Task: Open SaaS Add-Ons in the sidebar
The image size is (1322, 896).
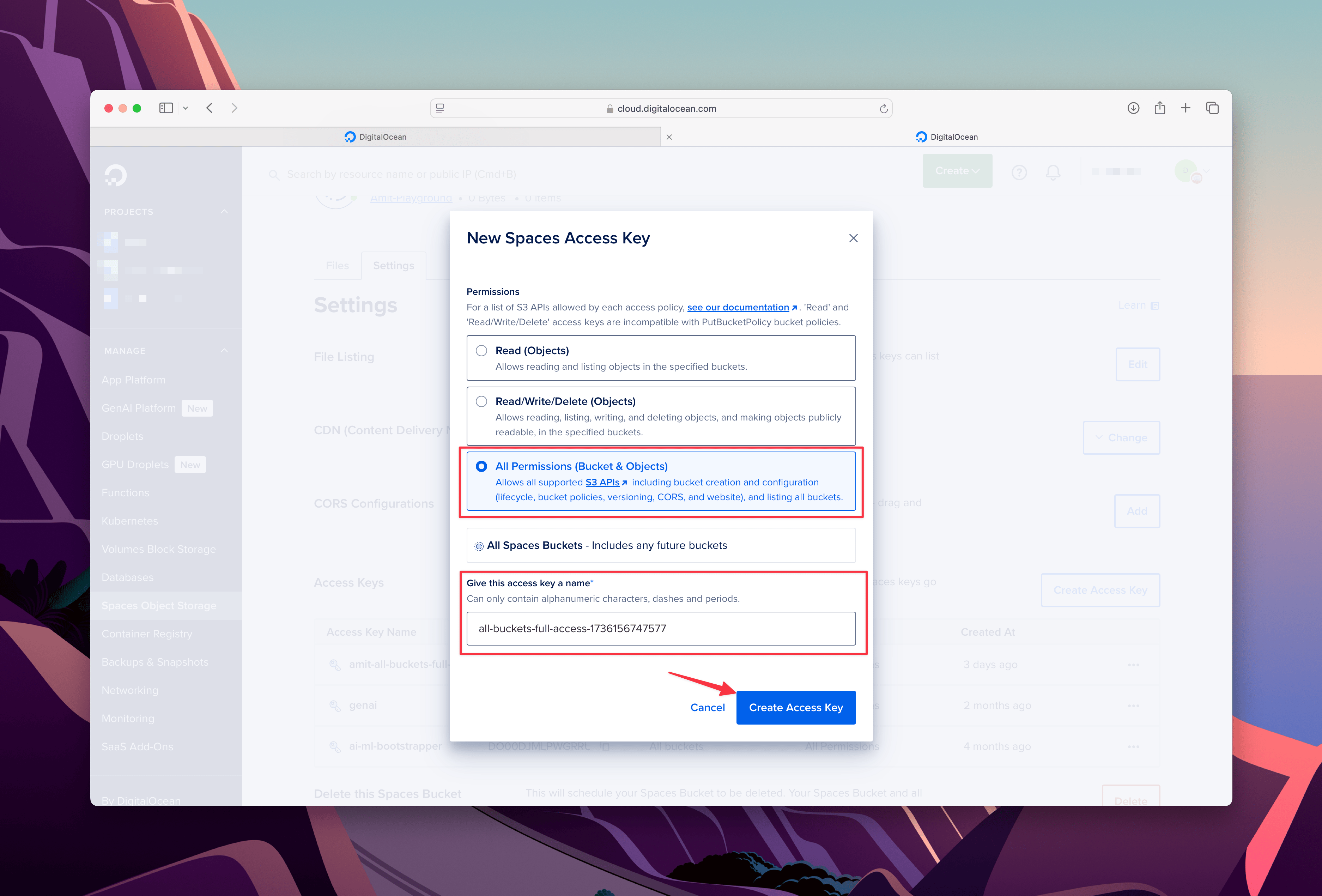Action: tap(137, 746)
